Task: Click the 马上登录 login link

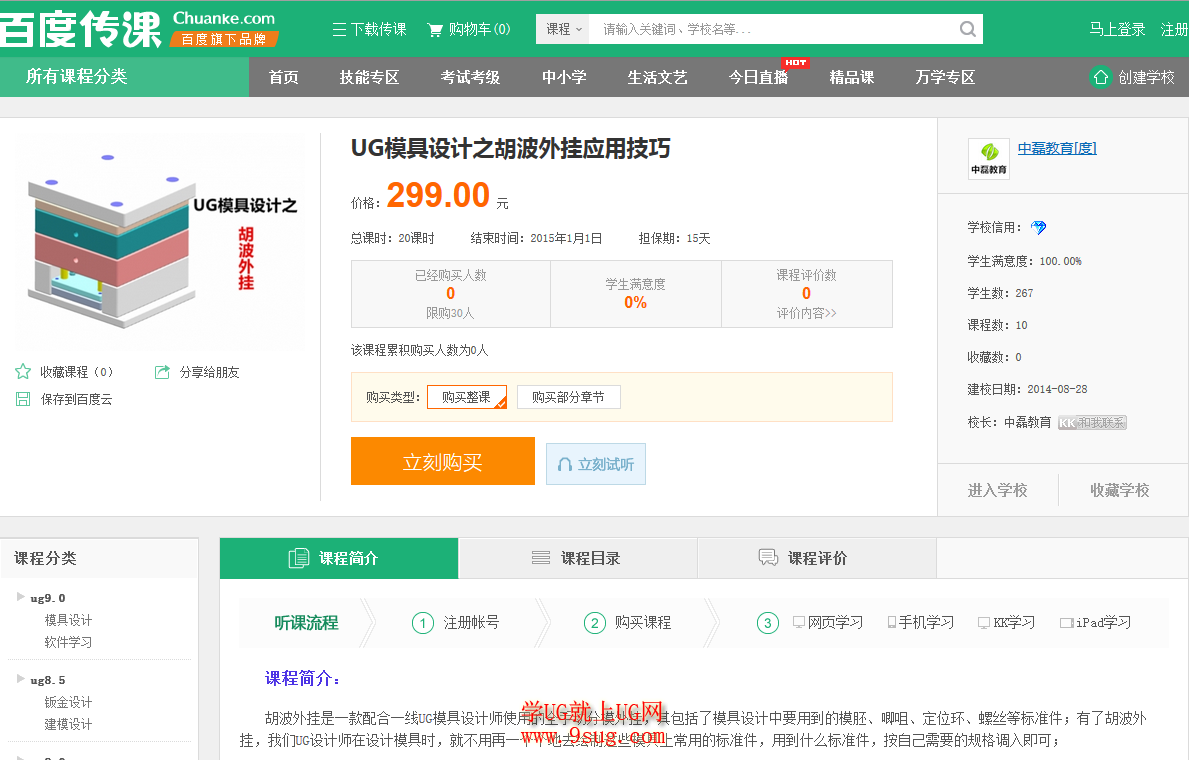Action: [1117, 30]
